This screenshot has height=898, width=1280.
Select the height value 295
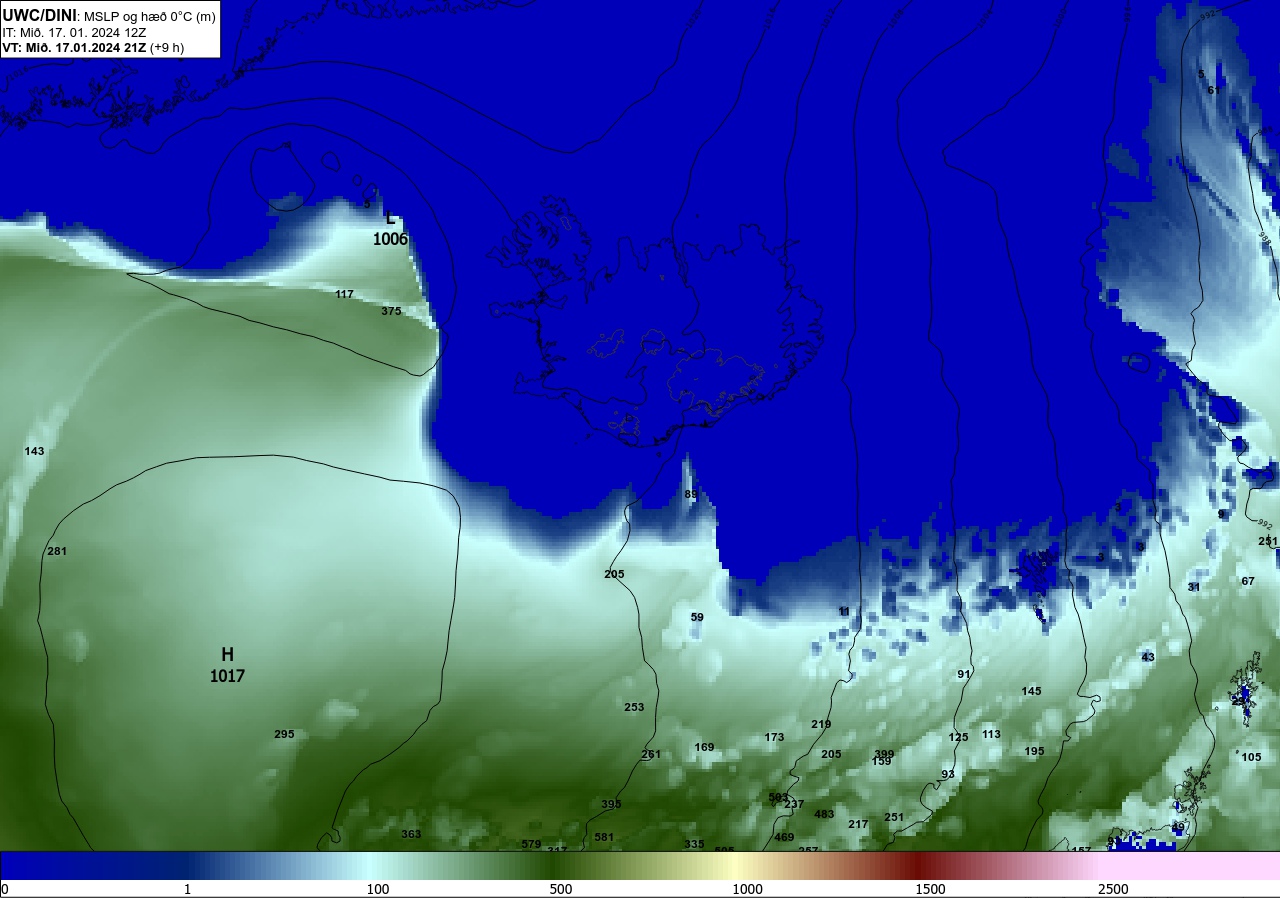click(x=284, y=734)
